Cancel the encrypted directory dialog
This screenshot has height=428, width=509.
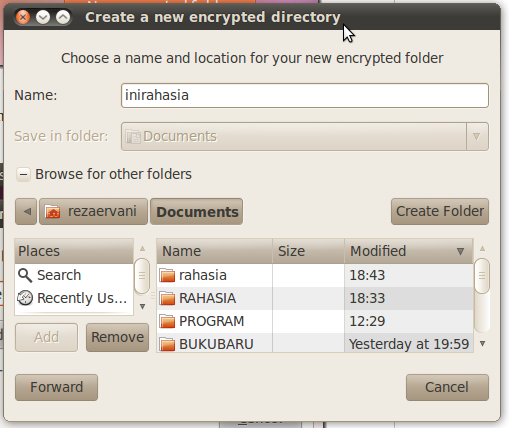point(447,387)
